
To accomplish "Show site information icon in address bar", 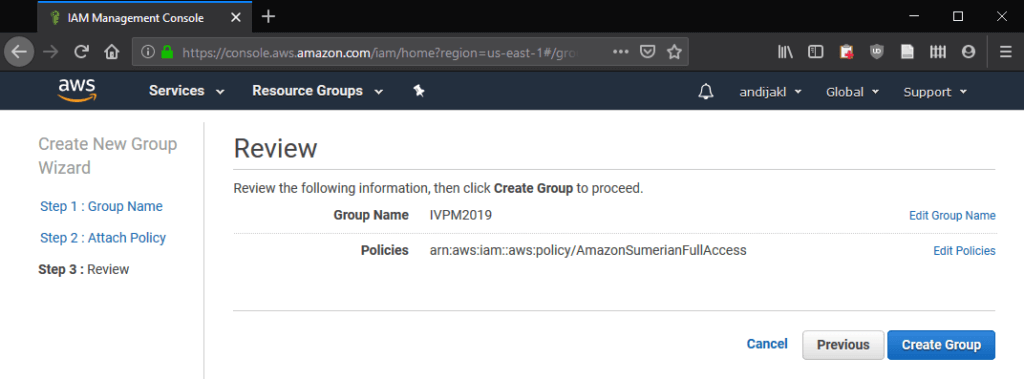I will point(148,52).
